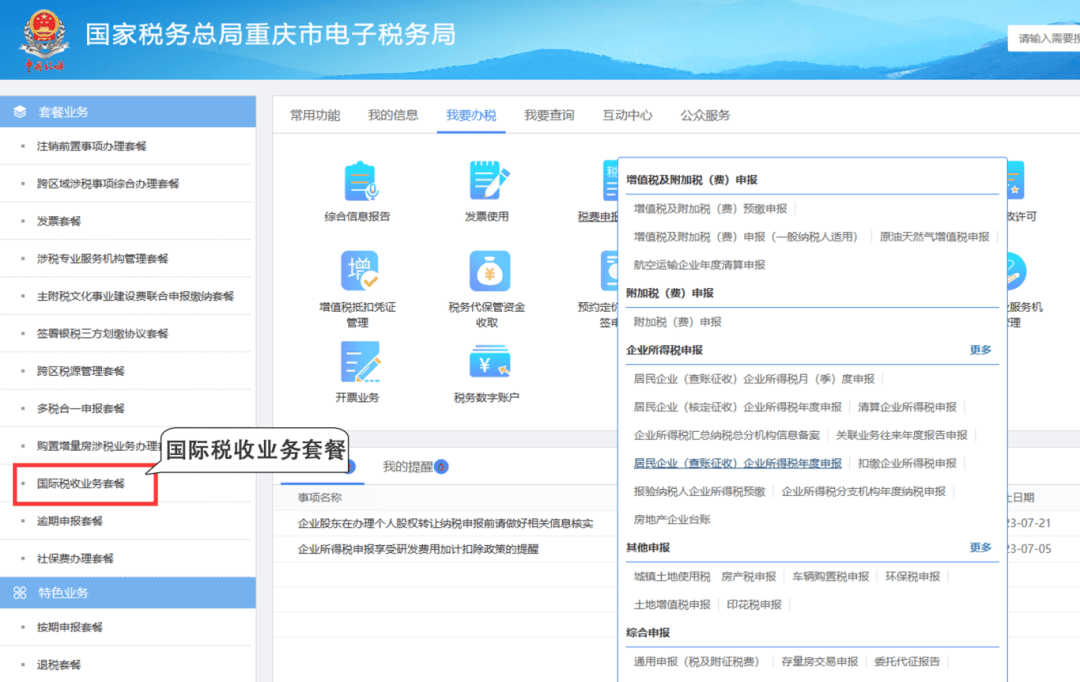Switch to the 互动中心 tab
Image resolution: width=1080 pixels, height=682 pixels.
point(627,115)
